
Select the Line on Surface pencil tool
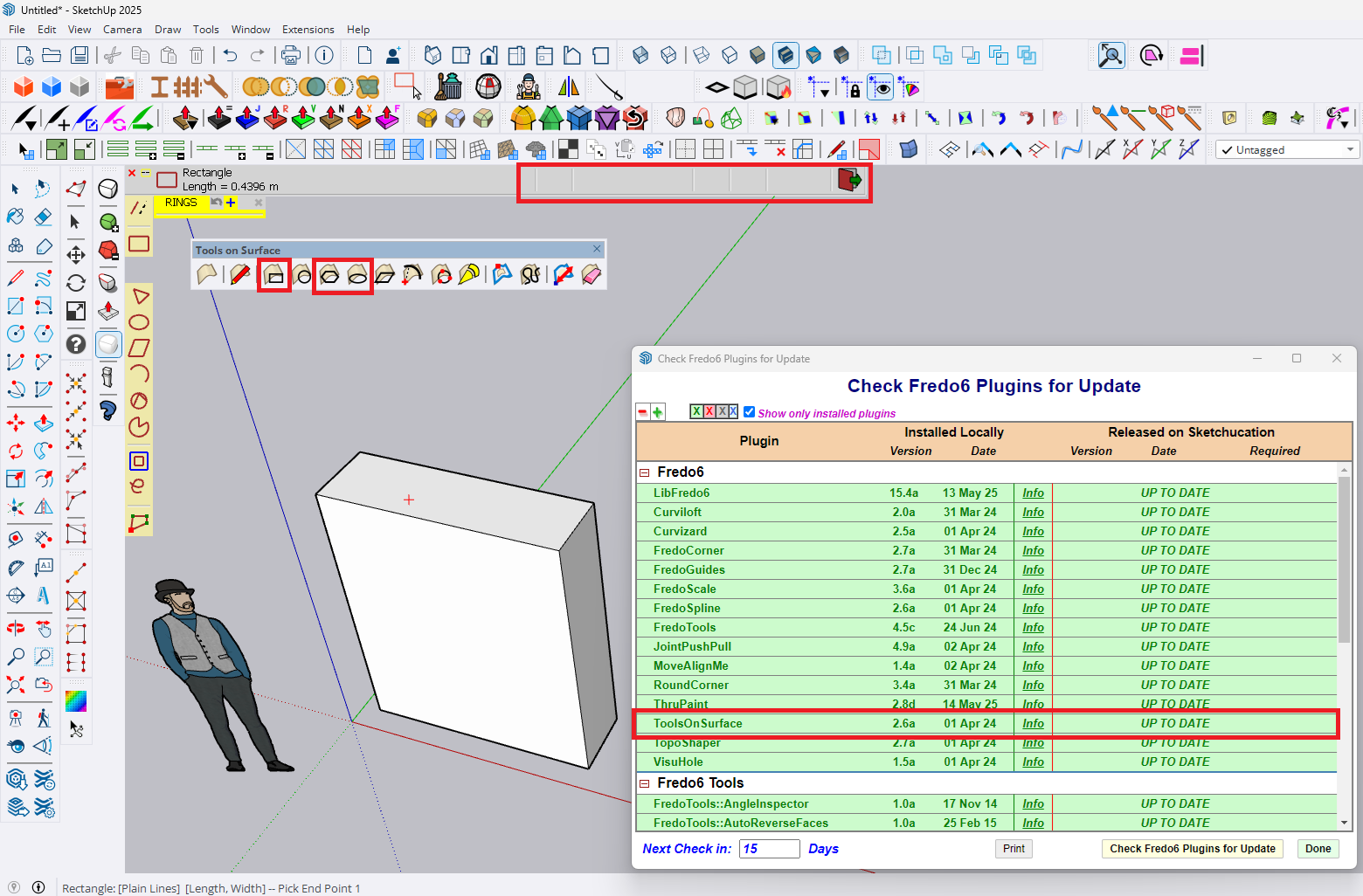click(240, 275)
